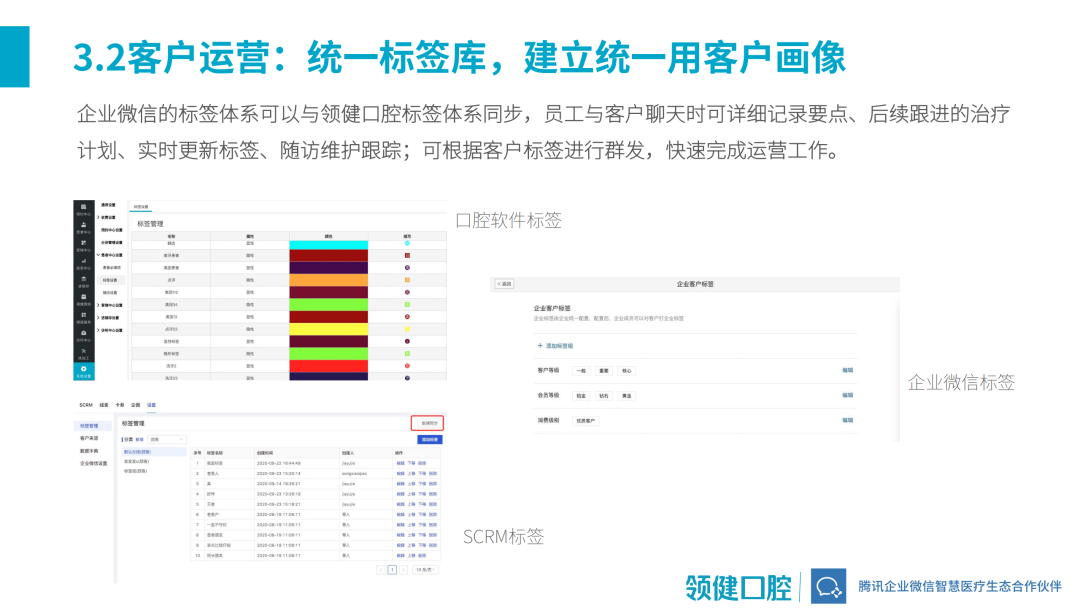Switch to 企微 tab in SCRM
1080x608 pixels.
point(136,405)
